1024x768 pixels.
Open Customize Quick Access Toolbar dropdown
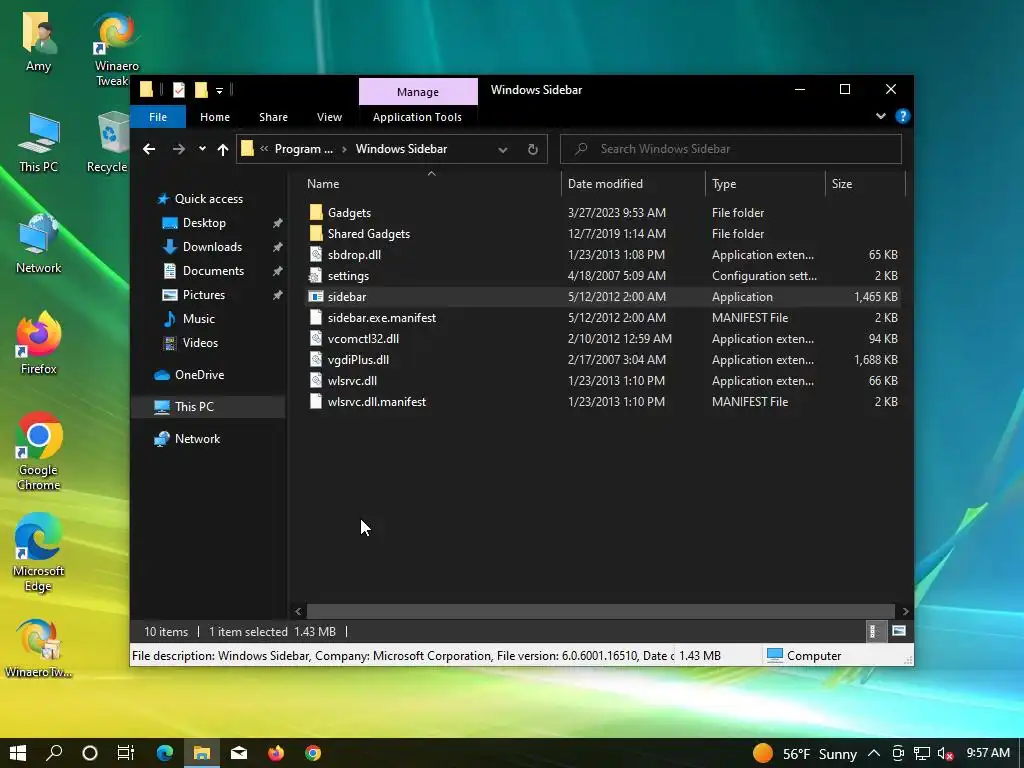219,90
